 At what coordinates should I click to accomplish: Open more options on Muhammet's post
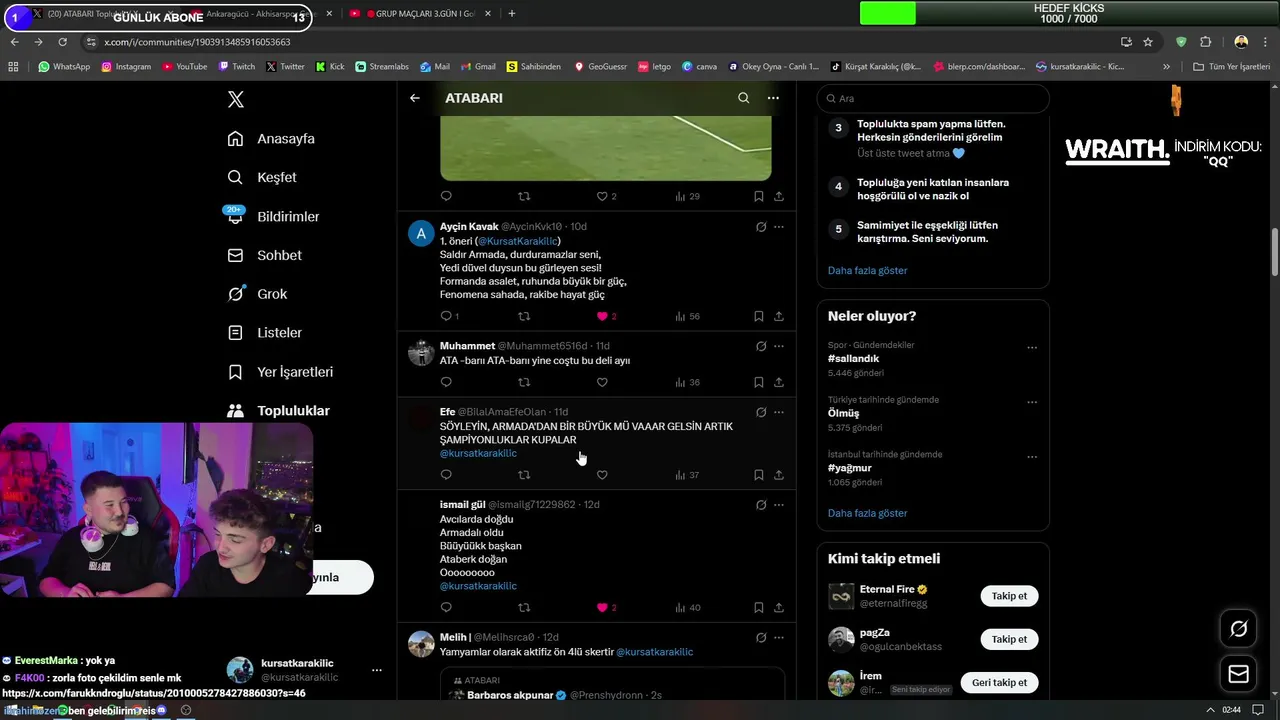tap(779, 346)
